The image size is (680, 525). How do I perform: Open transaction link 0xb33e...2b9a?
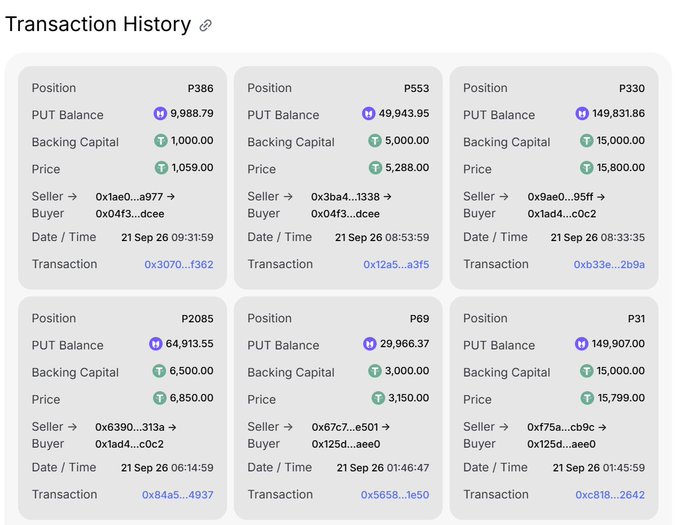click(x=609, y=264)
